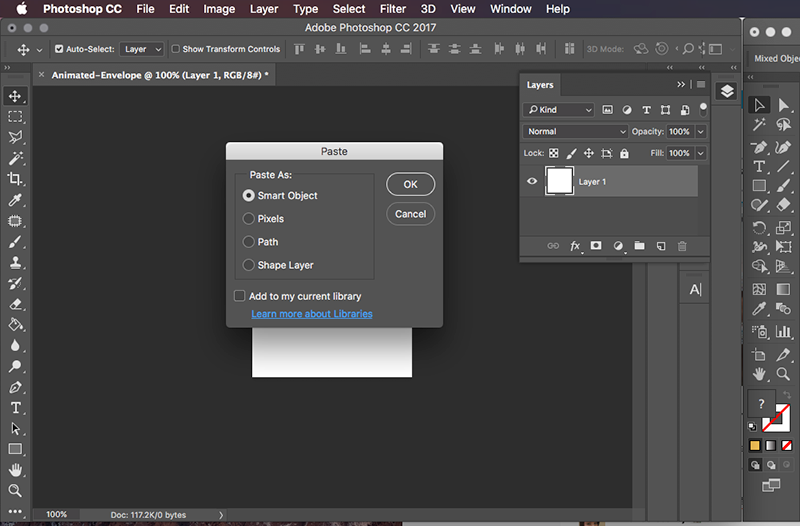
Task: Open the Apple menu
Action: [22, 9]
